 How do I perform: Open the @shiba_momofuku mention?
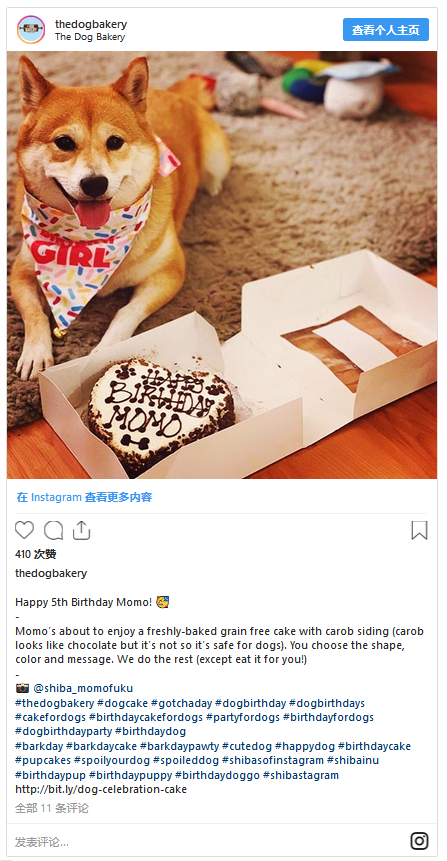(83, 689)
